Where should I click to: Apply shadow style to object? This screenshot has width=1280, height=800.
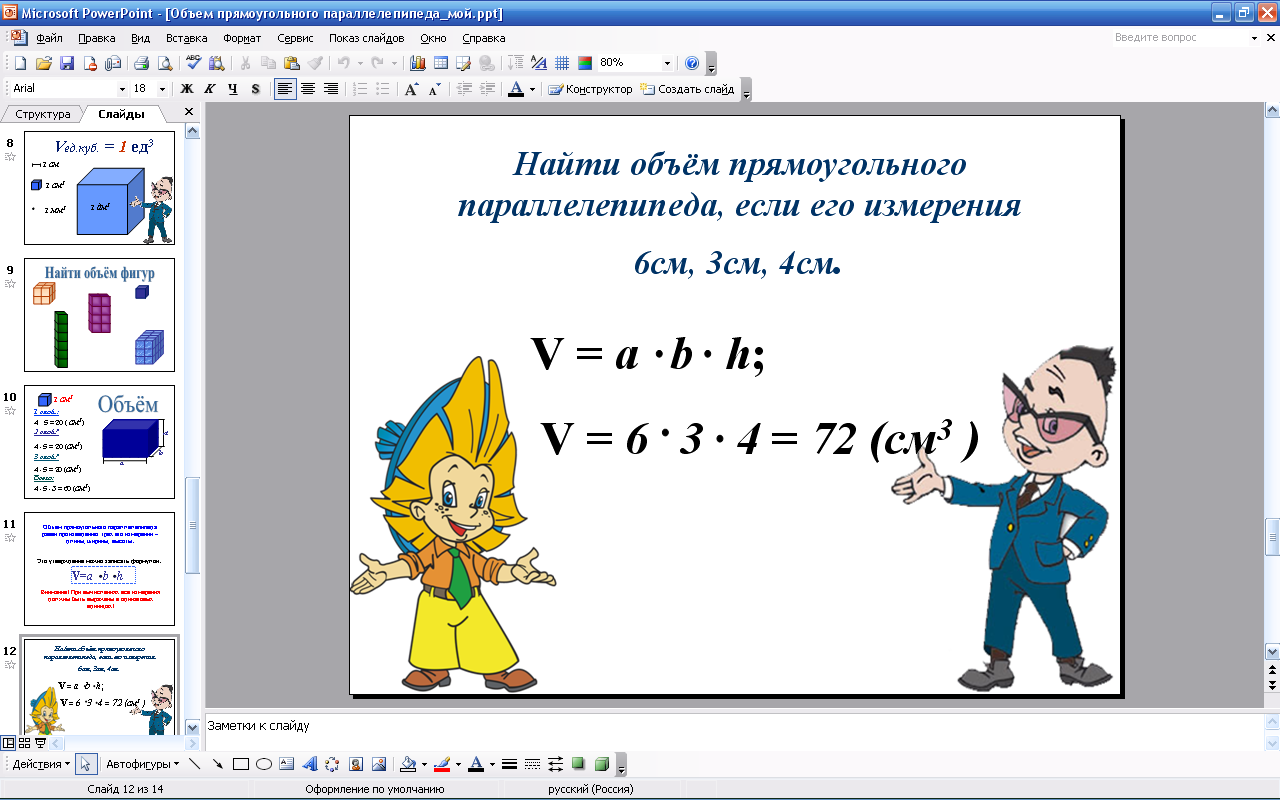[x=578, y=764]
